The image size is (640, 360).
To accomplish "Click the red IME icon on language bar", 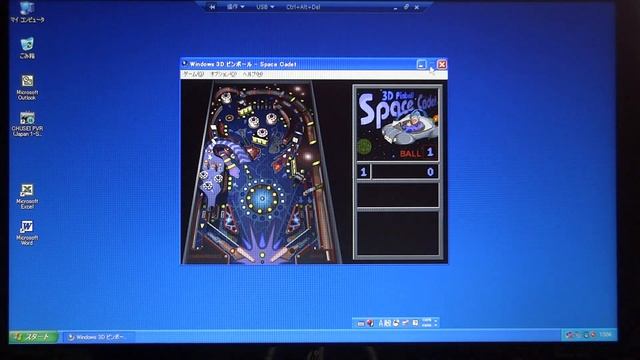I will [370, 323].
